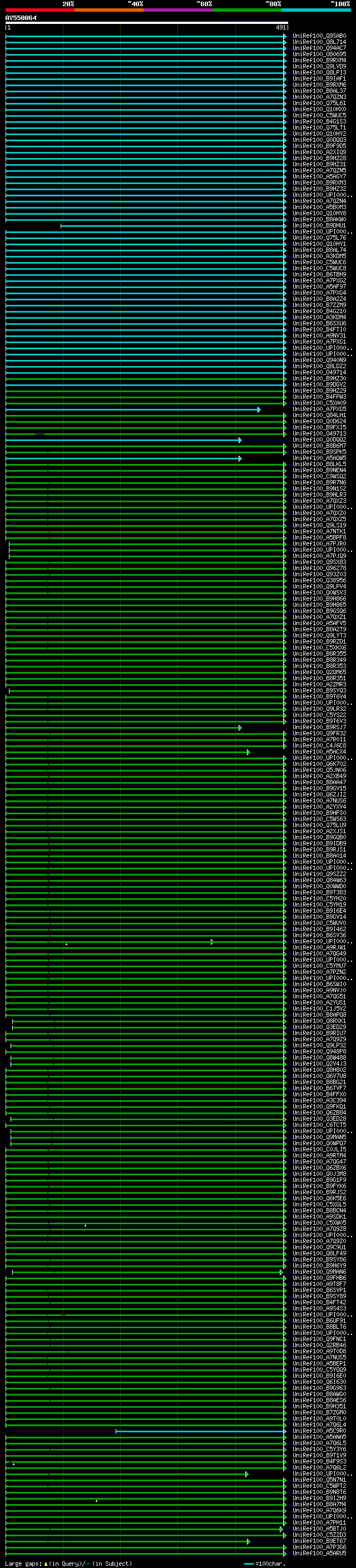The height and width of the screenshot is (1568, 356).
Task: Select the UniRef100_A5C9R0 label
Action: (x=319, y=1431)
